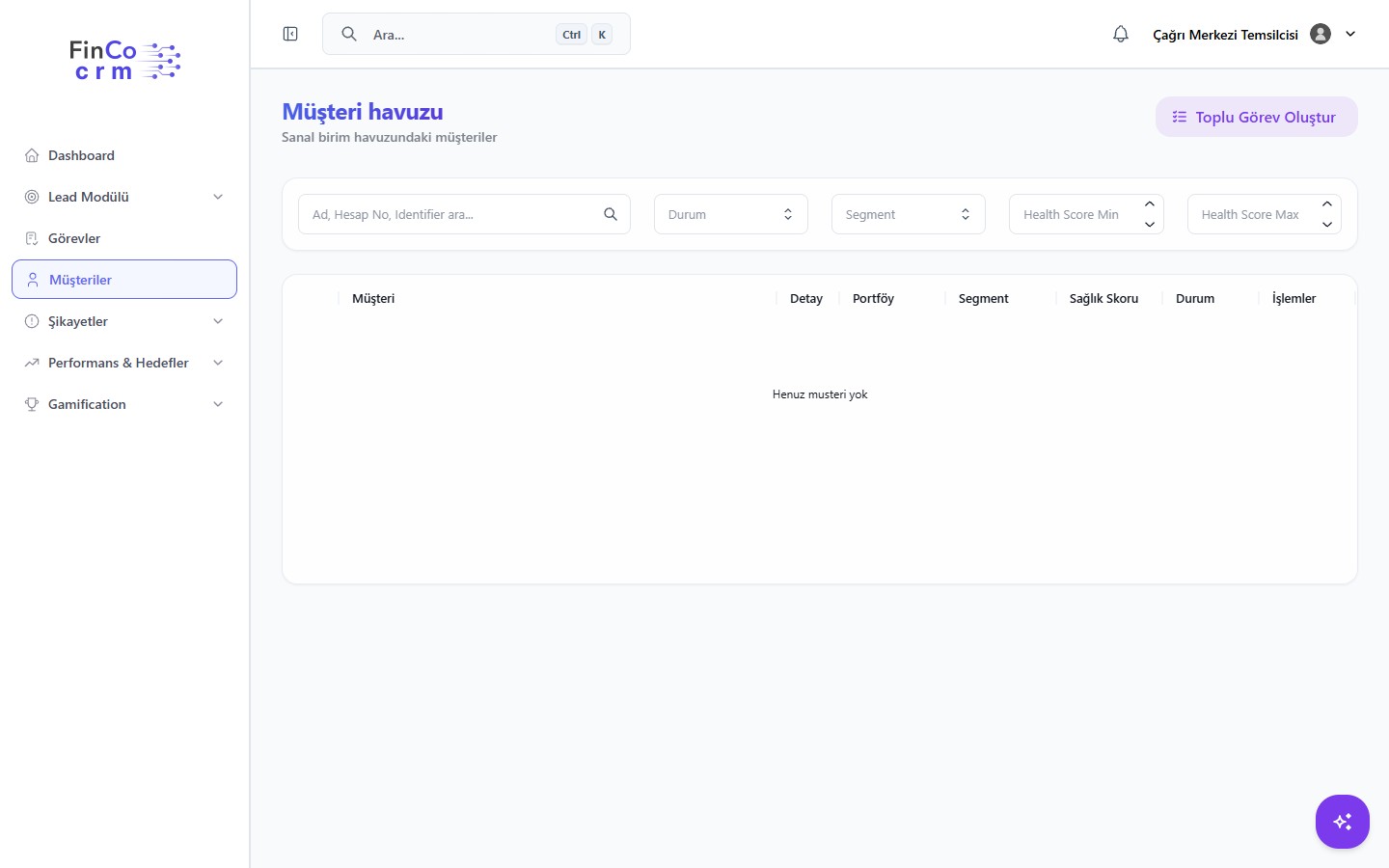1389x868 pixels.
Task: Expand the Şikayetler submenu chevron
Action: [218, 321]
